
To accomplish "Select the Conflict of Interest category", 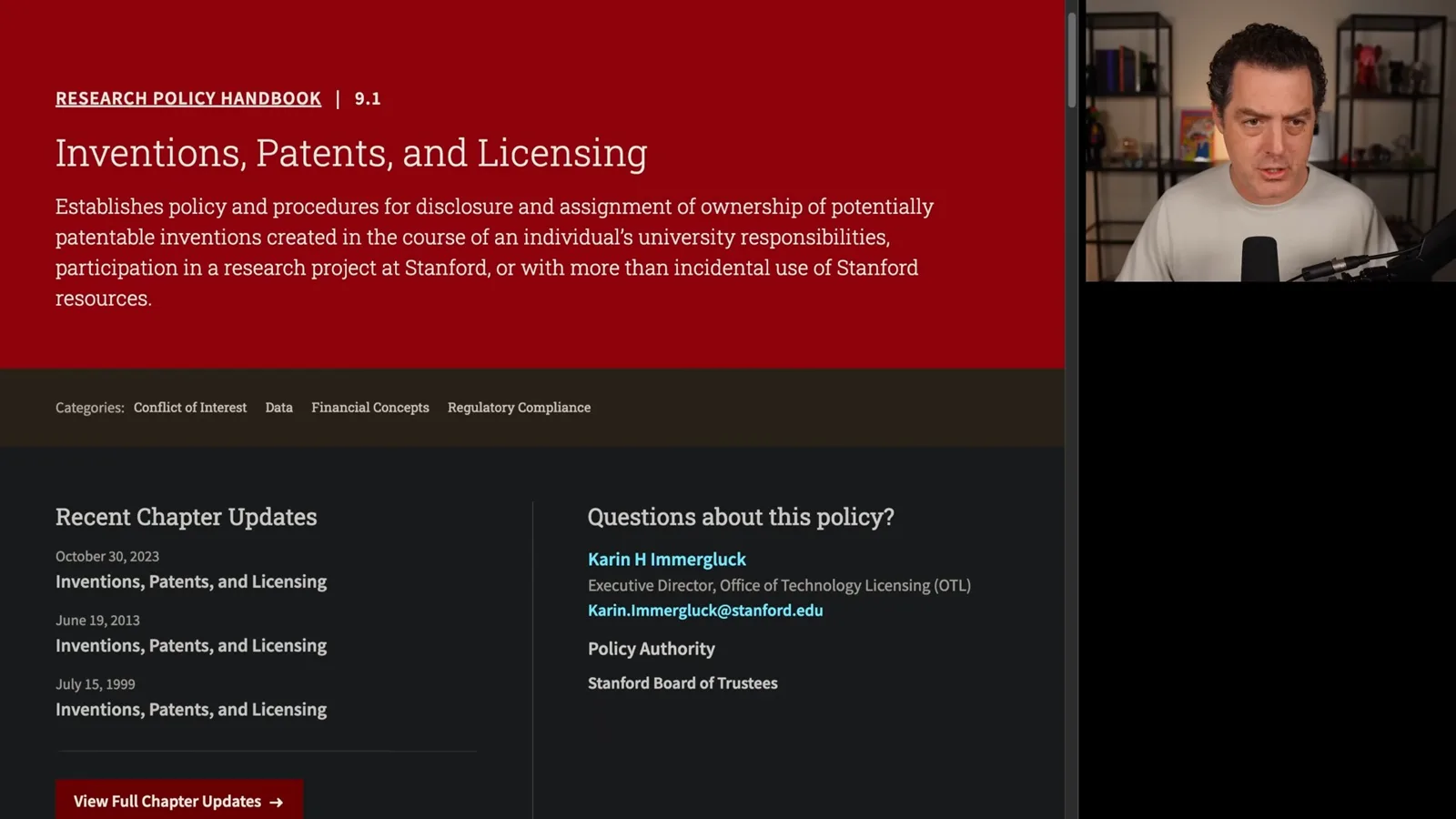I will click(190, 408).
